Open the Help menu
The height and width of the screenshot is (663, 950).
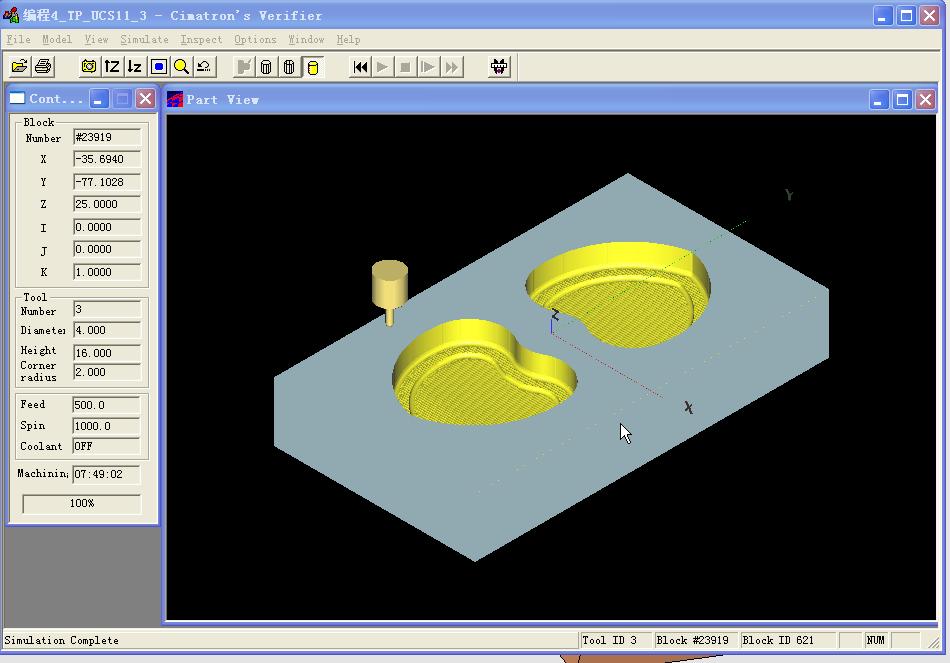pos(348,39)
